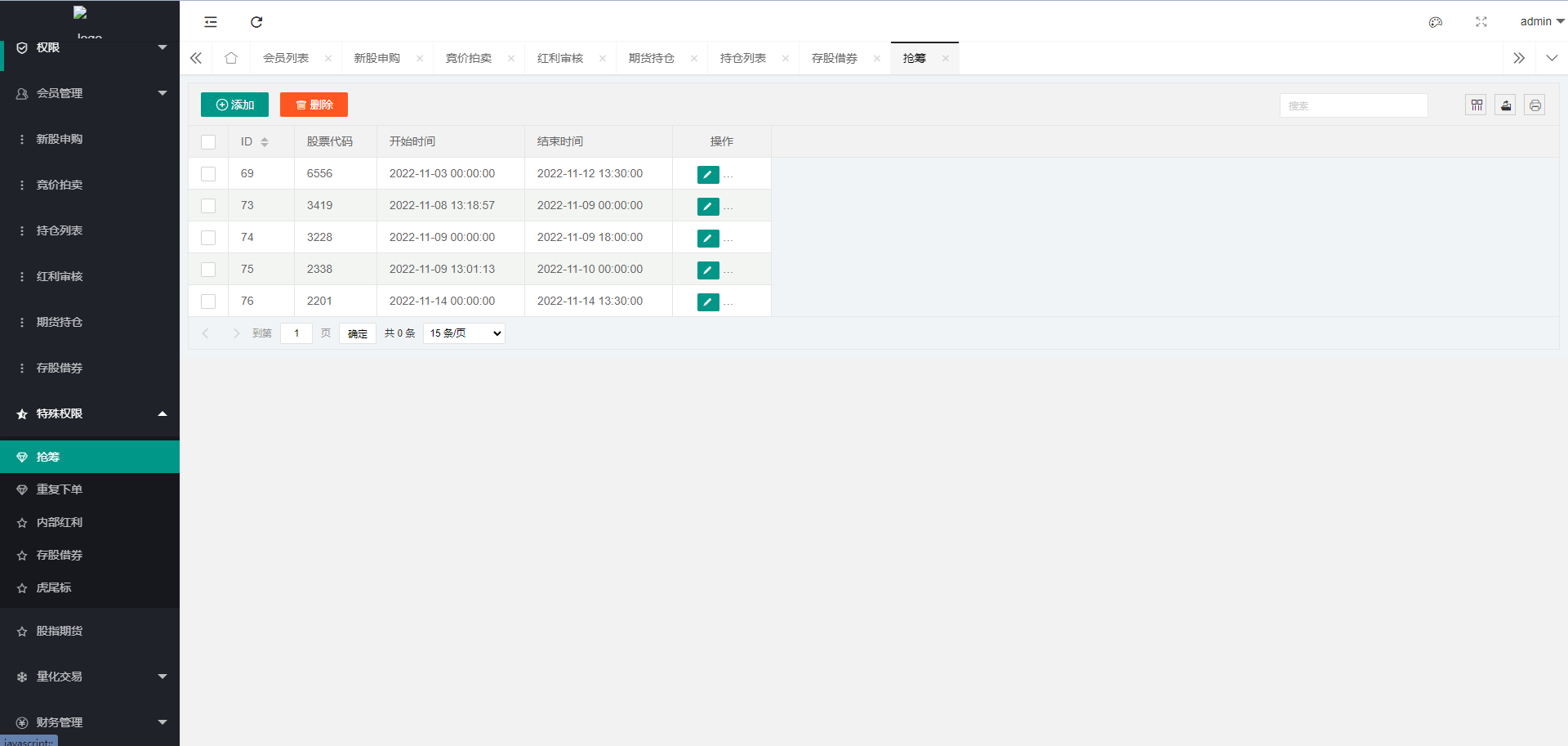
Task: Click the green 添加 button
Action: click(234, 105)
